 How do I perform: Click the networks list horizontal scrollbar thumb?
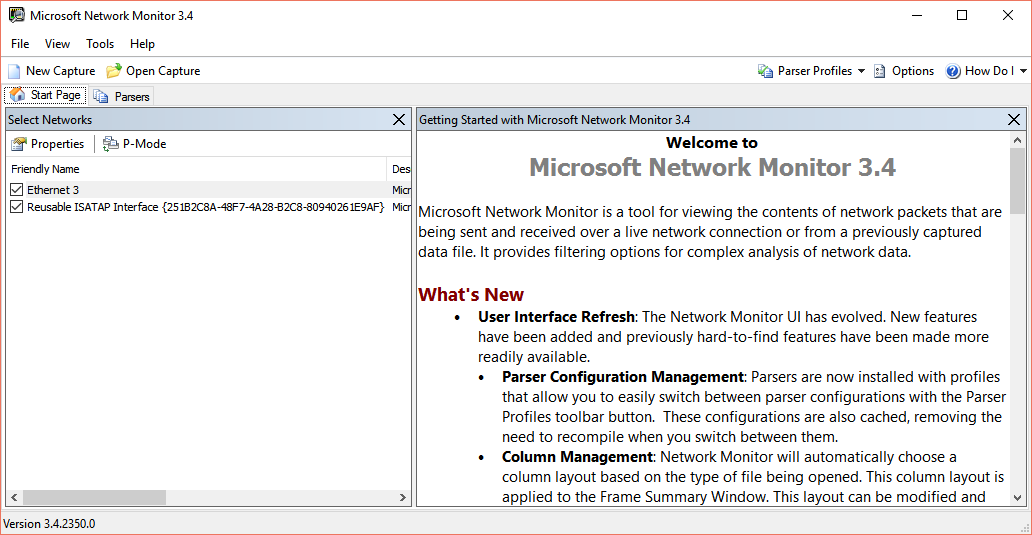click(94, 497)
